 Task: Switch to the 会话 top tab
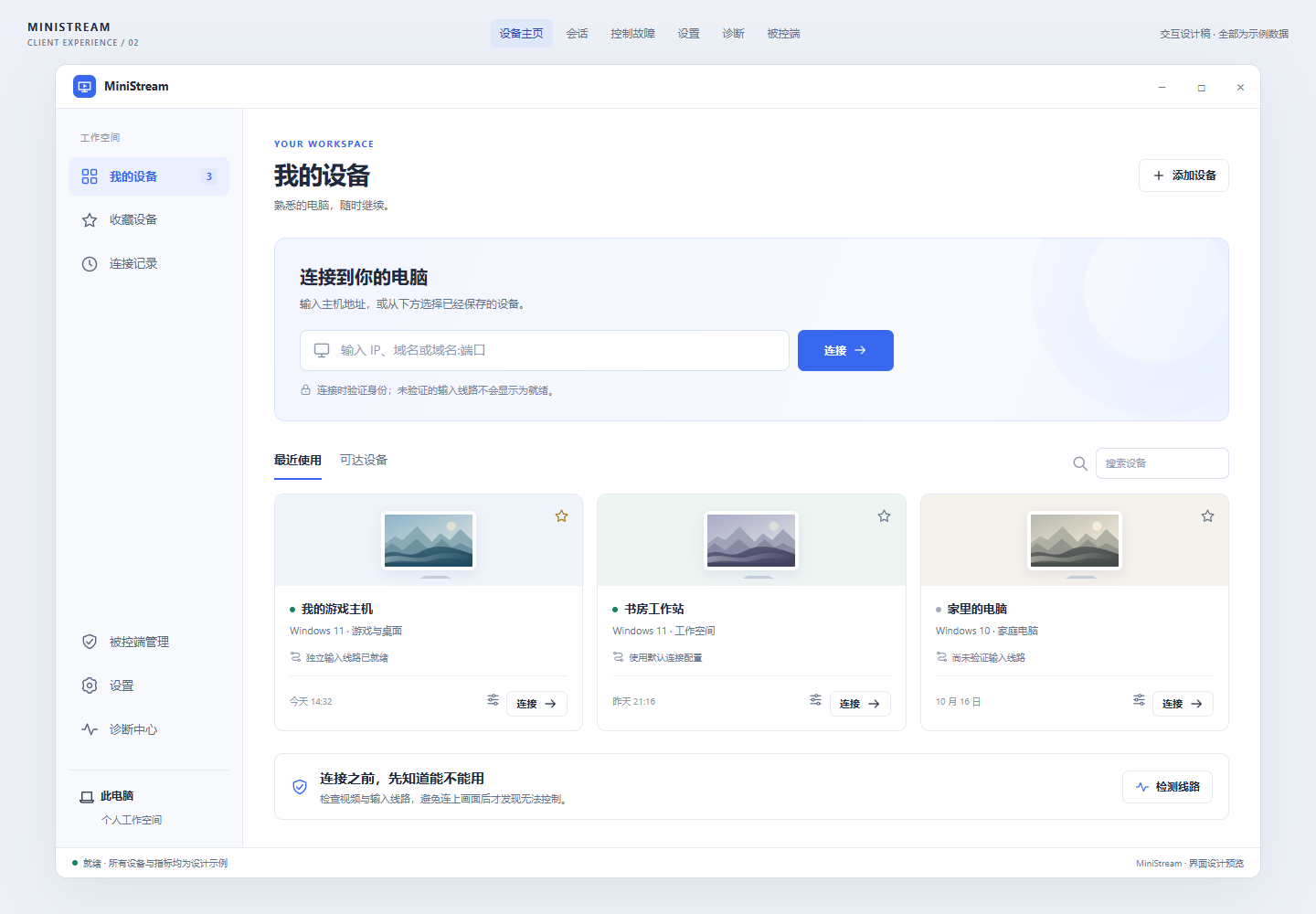pos(578,34)
